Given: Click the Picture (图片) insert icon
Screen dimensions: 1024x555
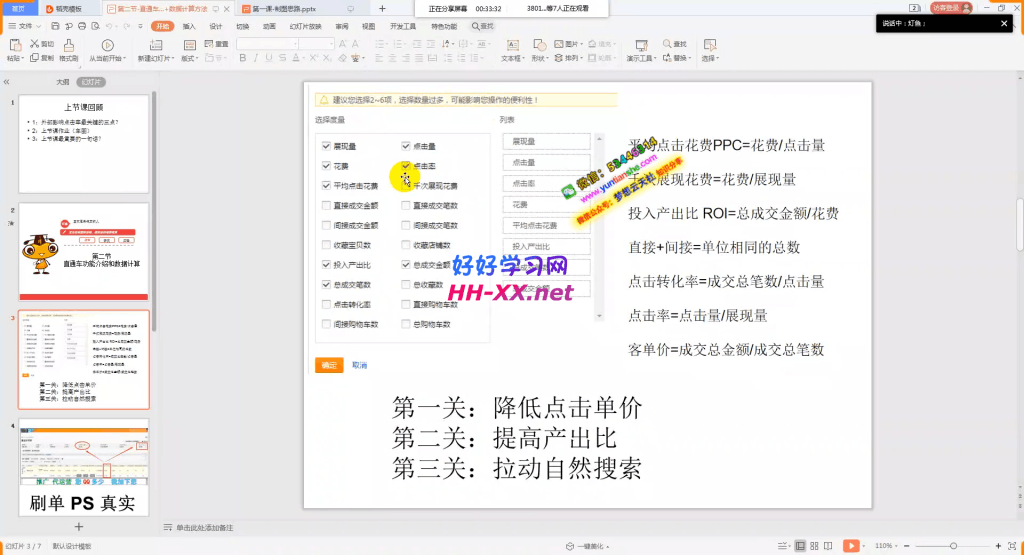Looking at the screenshot, I should 559,44.
